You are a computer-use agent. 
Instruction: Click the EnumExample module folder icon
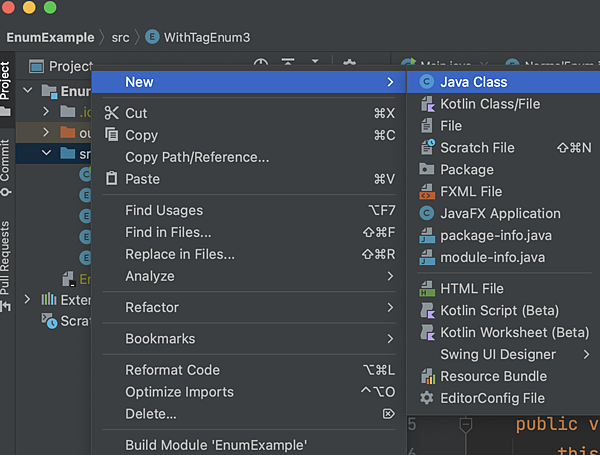[x=49, y=91]
